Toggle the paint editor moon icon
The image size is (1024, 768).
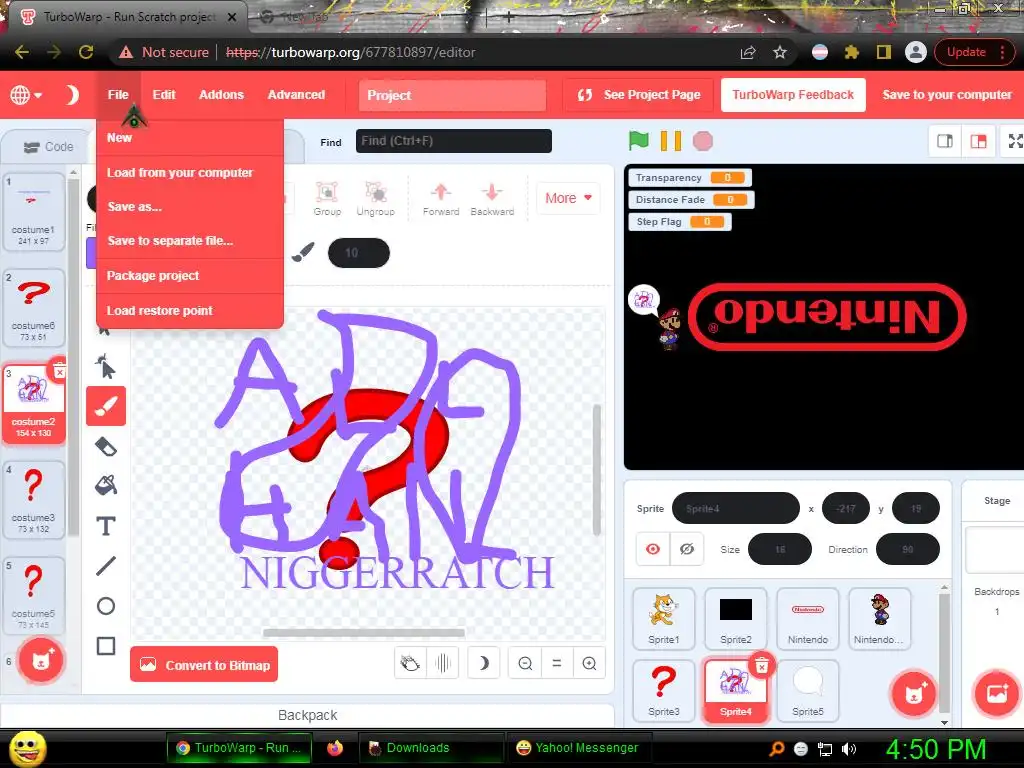[484, 664]
